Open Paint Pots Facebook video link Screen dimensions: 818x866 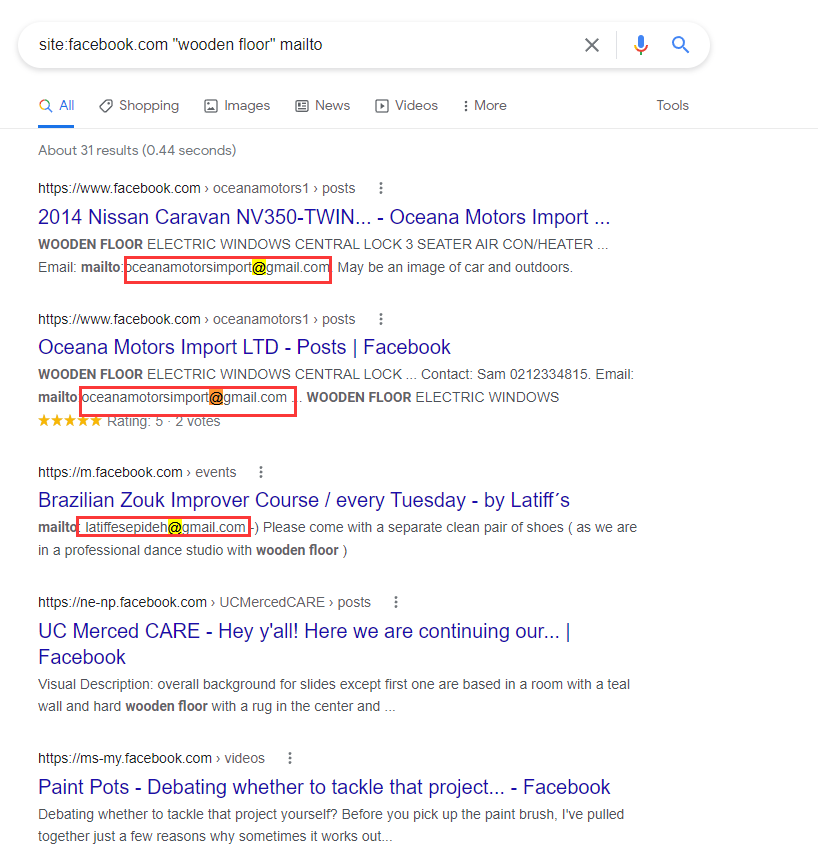pos(323,787)
